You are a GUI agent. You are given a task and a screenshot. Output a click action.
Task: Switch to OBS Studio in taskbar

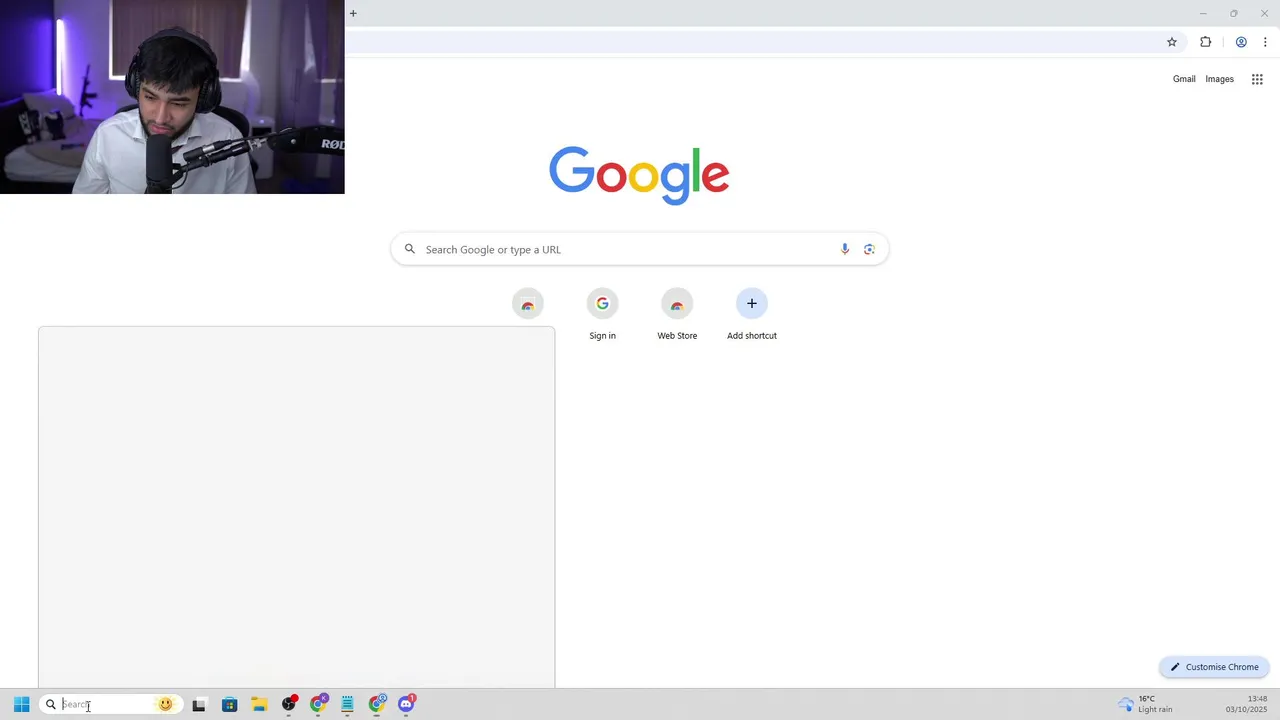(289, 704)
